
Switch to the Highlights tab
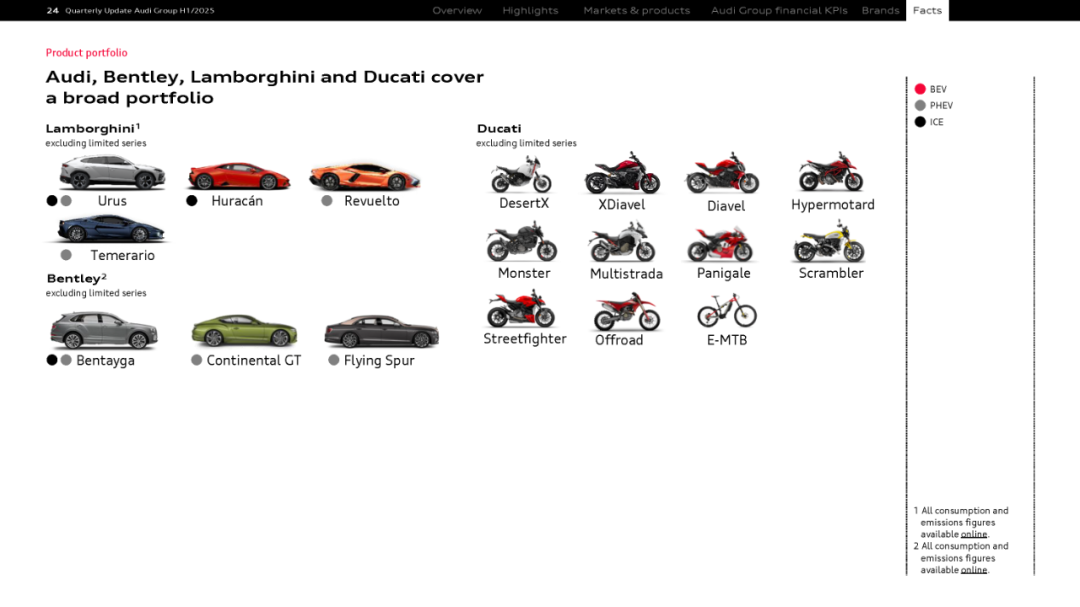530,11
